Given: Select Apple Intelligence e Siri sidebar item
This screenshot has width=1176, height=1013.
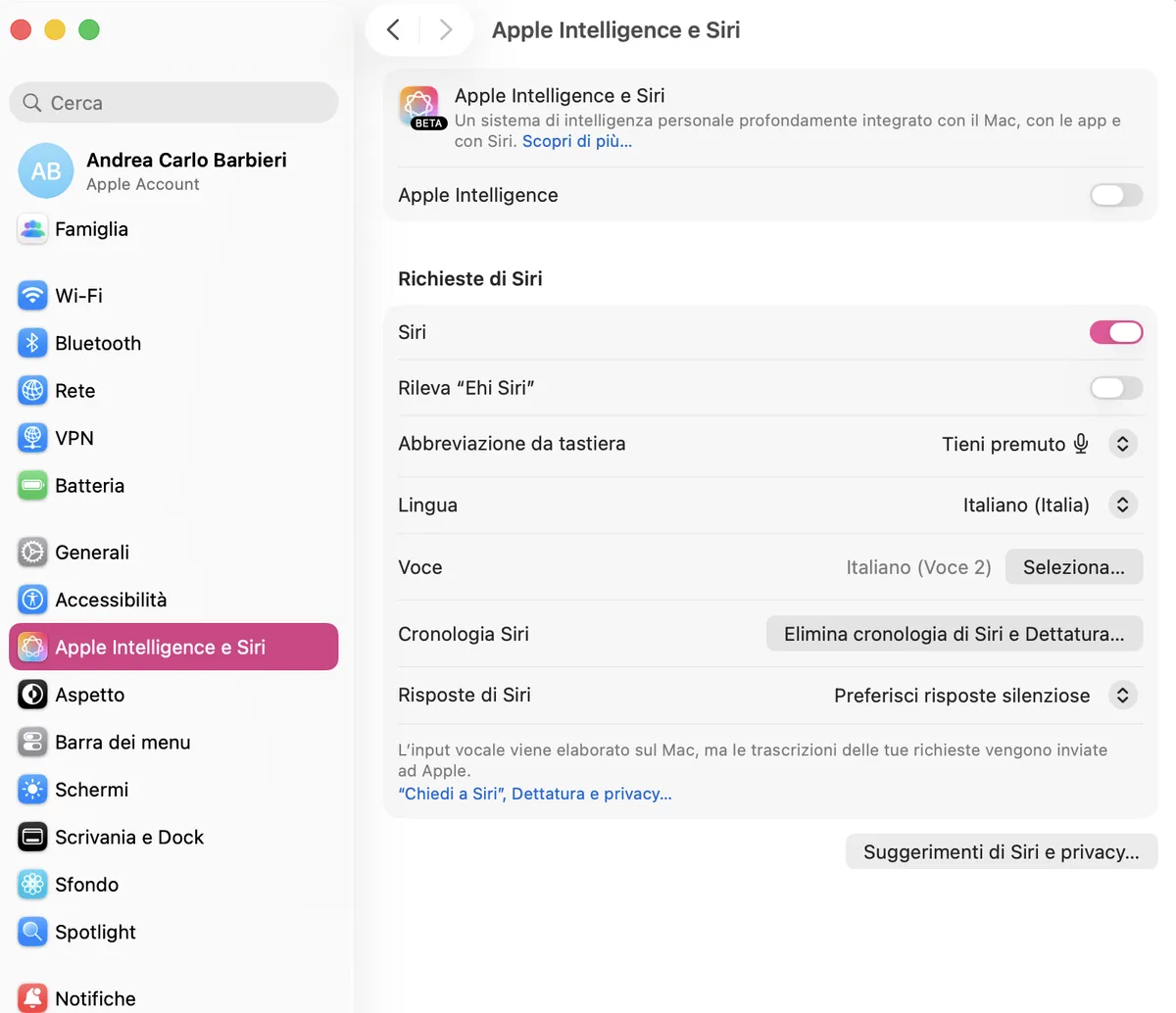Looking at the screenshot, I should [x=173, y=647].
